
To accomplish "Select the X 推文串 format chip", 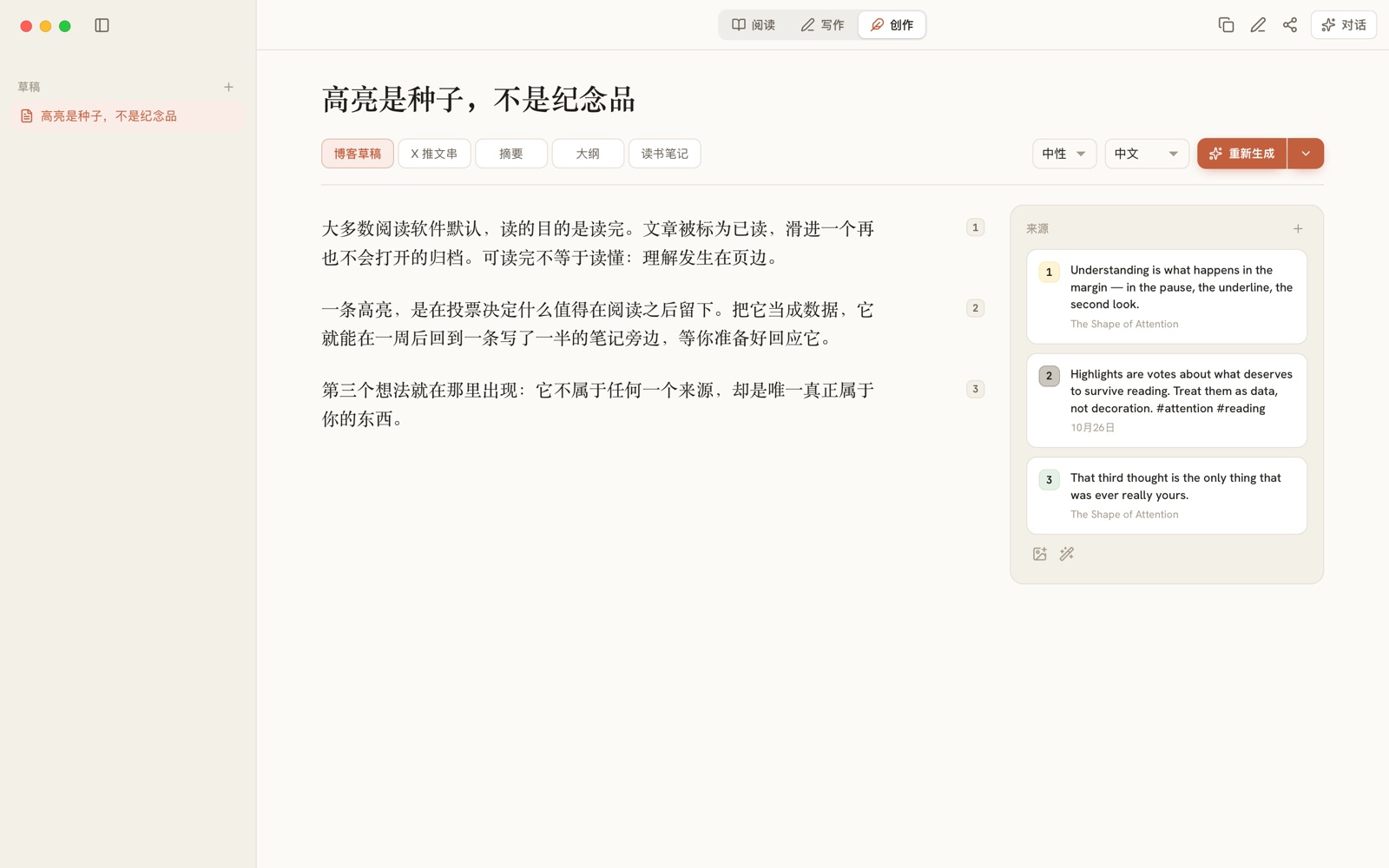I will [434, 154].
